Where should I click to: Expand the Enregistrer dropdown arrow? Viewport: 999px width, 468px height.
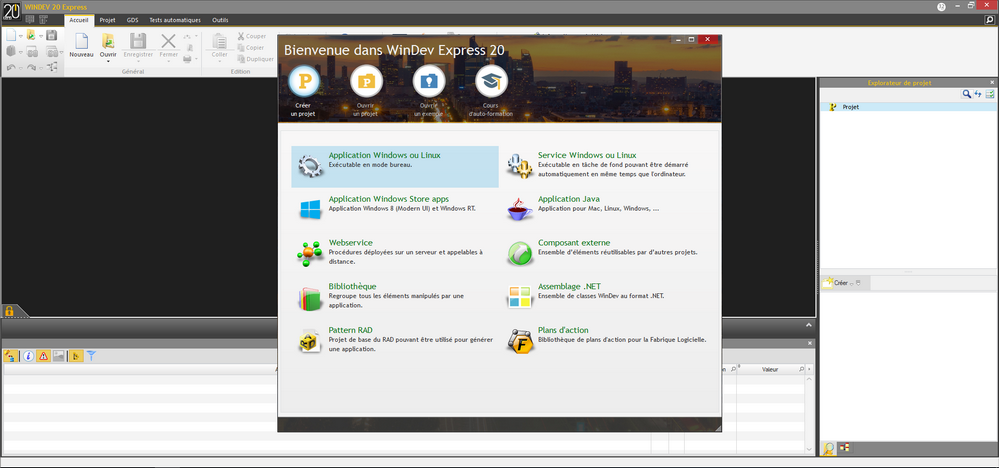138,61
